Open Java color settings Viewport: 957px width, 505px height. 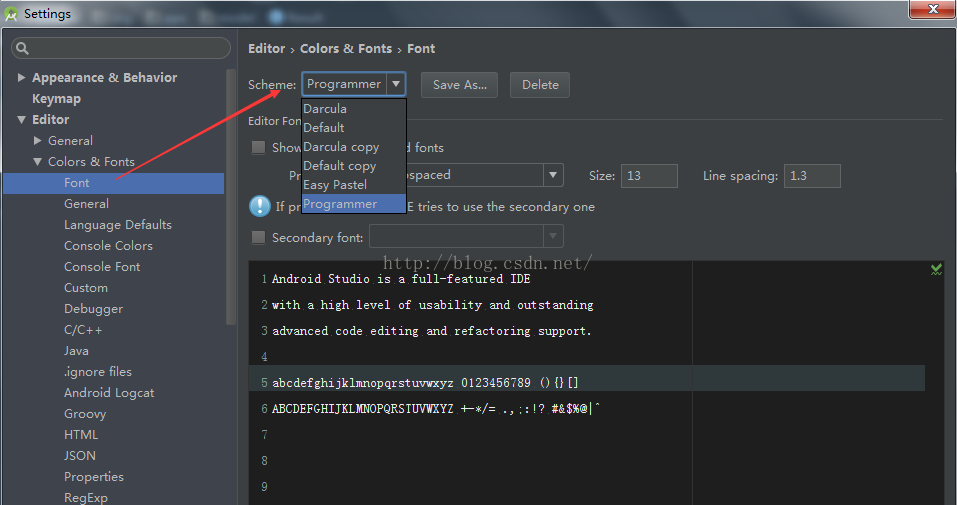point(76,351)
